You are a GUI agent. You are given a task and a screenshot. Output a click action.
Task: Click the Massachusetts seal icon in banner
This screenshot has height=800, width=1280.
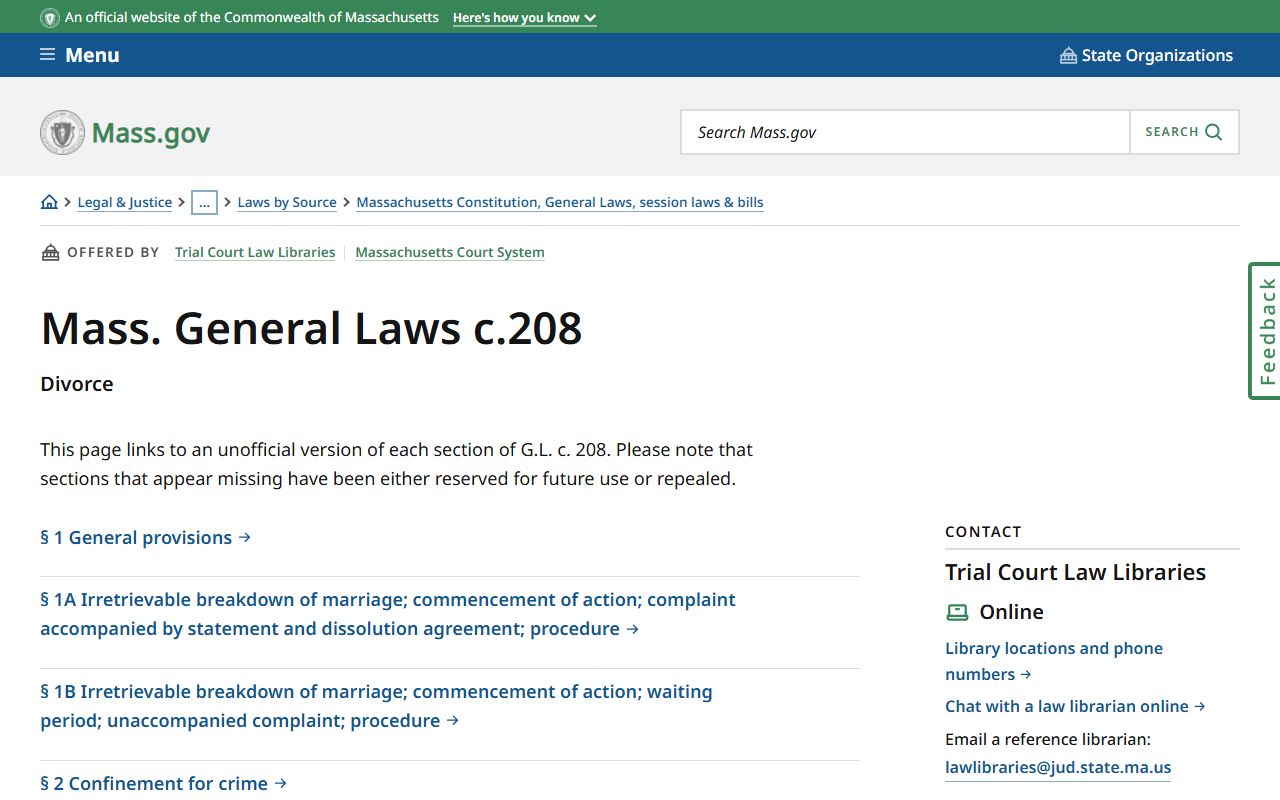coord(50,18)
